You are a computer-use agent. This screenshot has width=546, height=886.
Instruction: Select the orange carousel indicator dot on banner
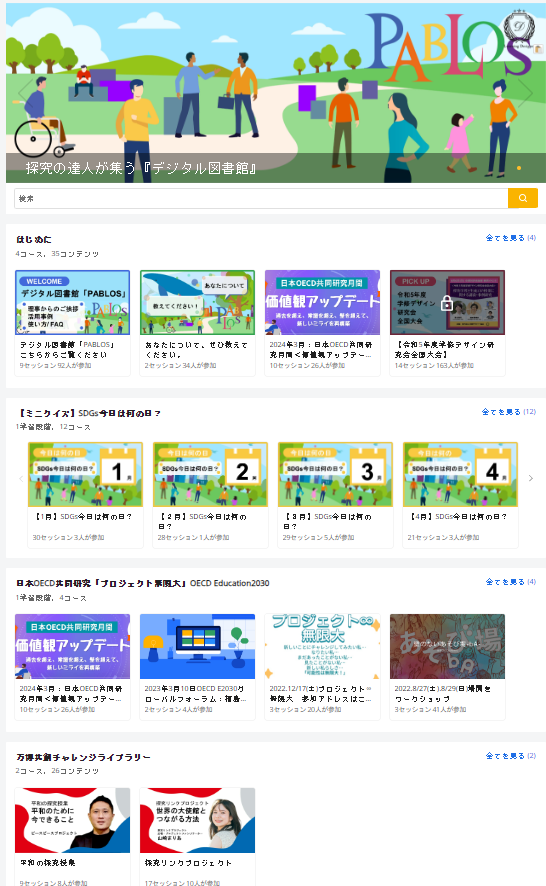tap(519, 168)
